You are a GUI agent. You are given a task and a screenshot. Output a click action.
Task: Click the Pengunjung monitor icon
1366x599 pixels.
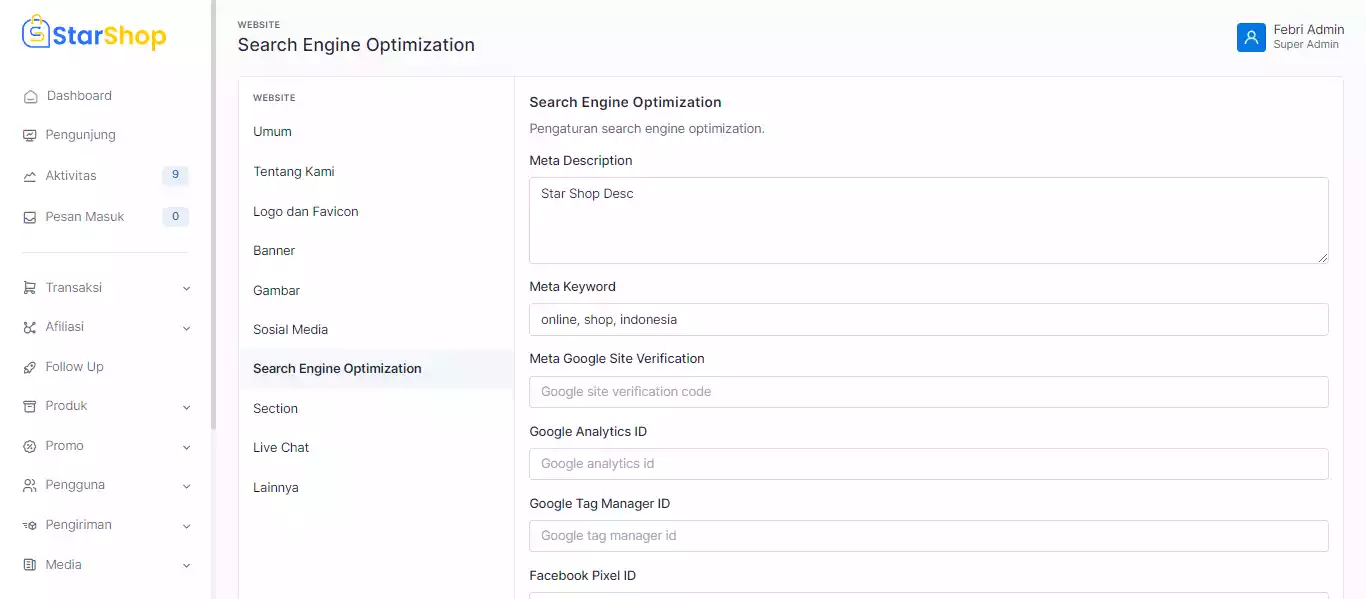pyautogui.click(x=30, y=135)
